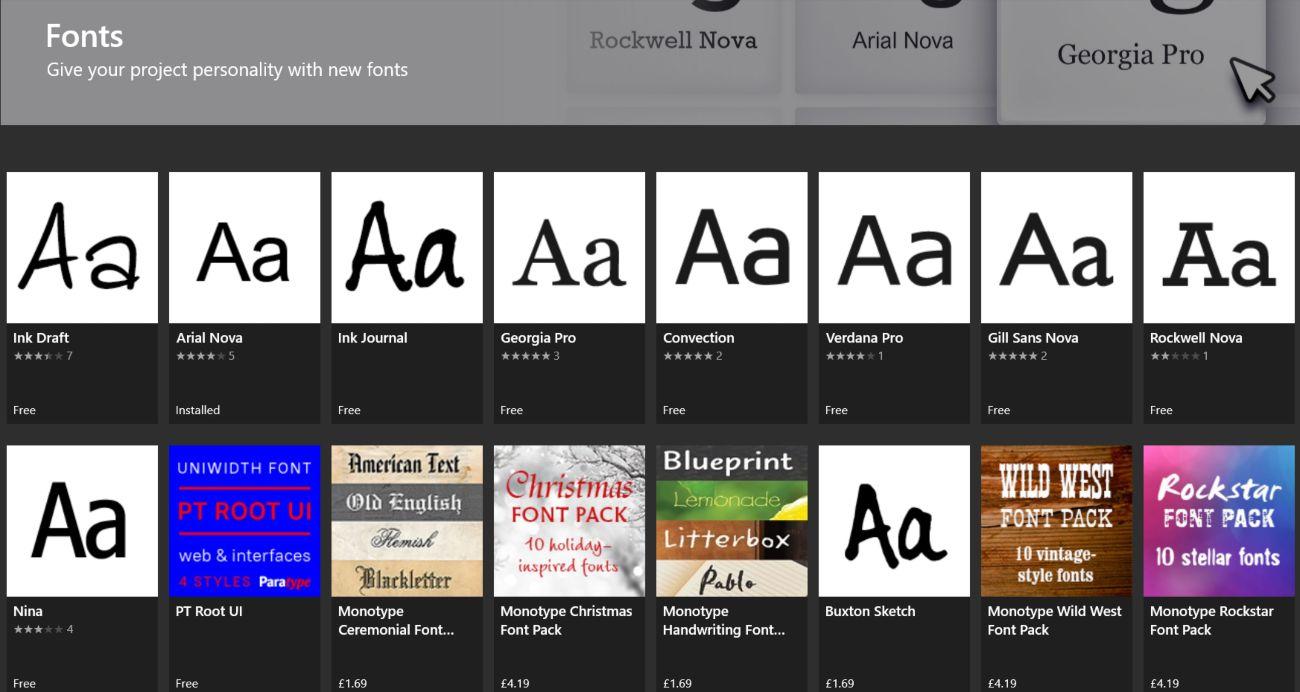The image size is (1300, 692).
Task: Open the Nina font thumbnail
Action: pyautogui.click(x=82, y=521)
